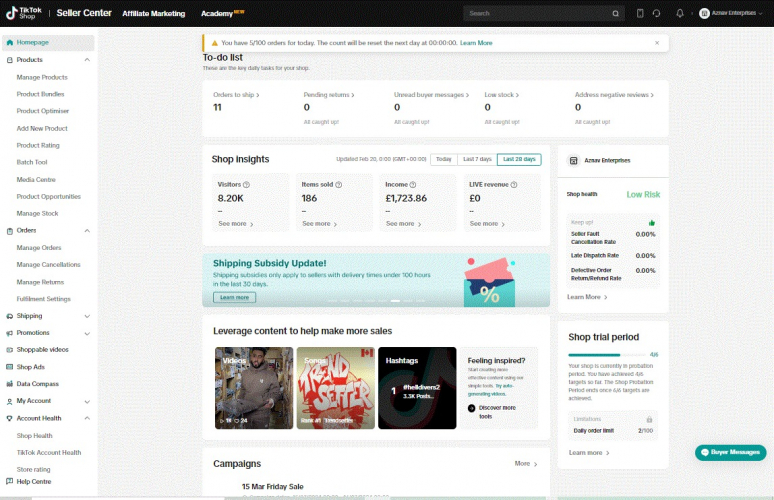
Task: Collapse the Orders sidebar section
Action: click(87, 231)
